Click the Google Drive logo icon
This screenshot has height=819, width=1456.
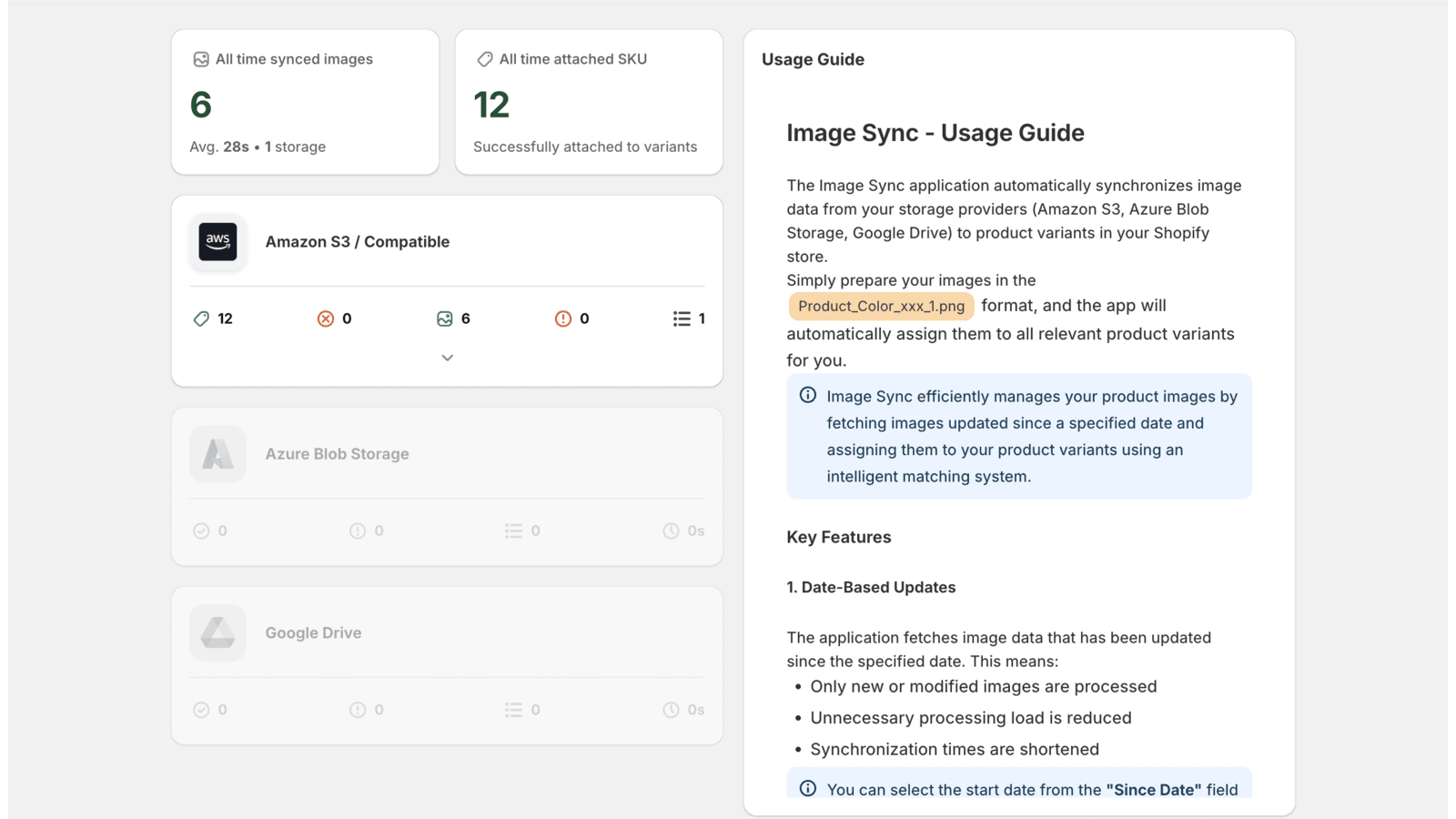tap(217, 632)
